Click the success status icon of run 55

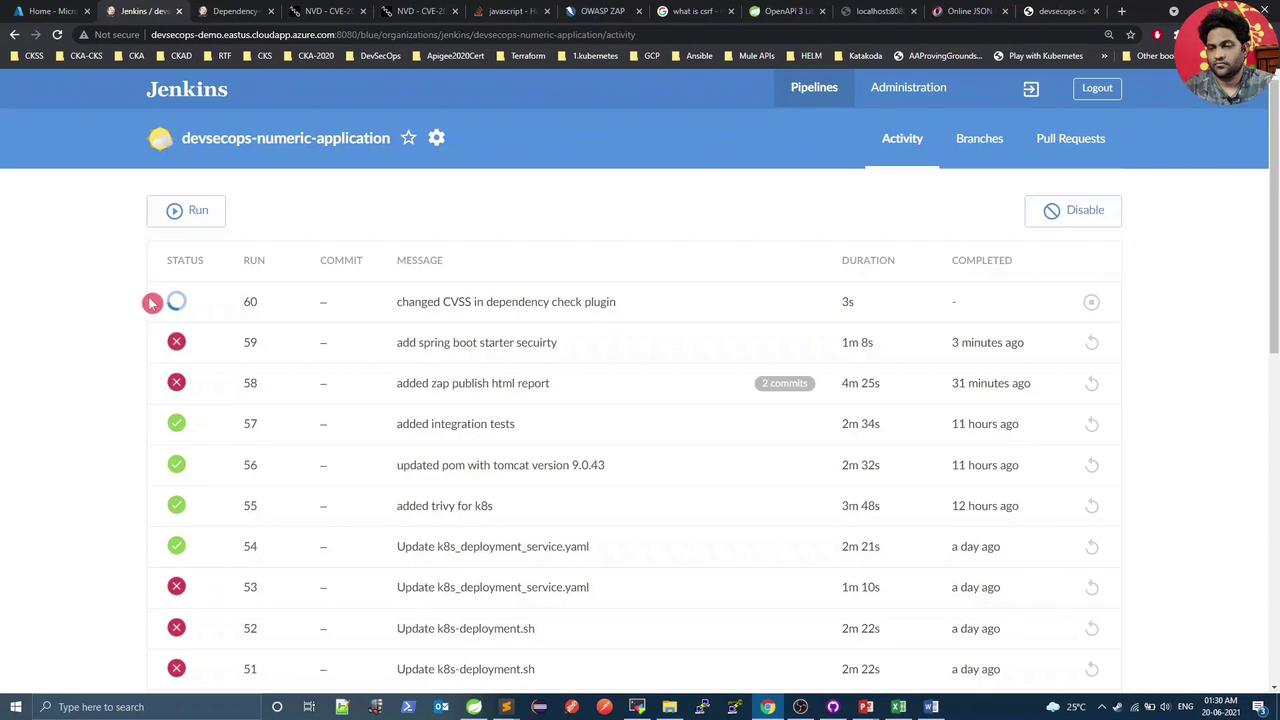pyautogui.click(x=176, y=505)
